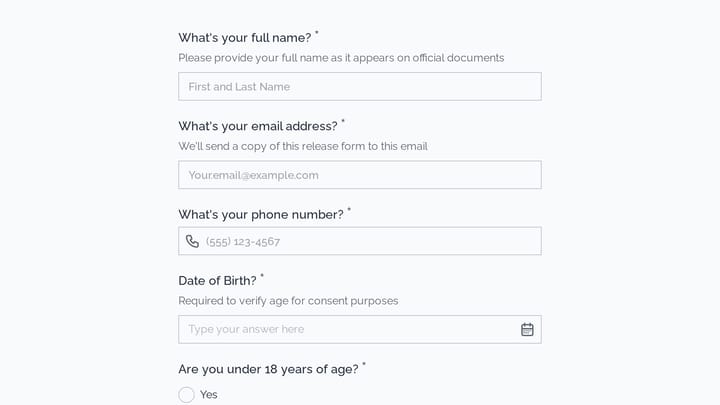Click the "We'll send a copy" helper text
The width and height of the screenshot is (720, 405).
(303, 146)
